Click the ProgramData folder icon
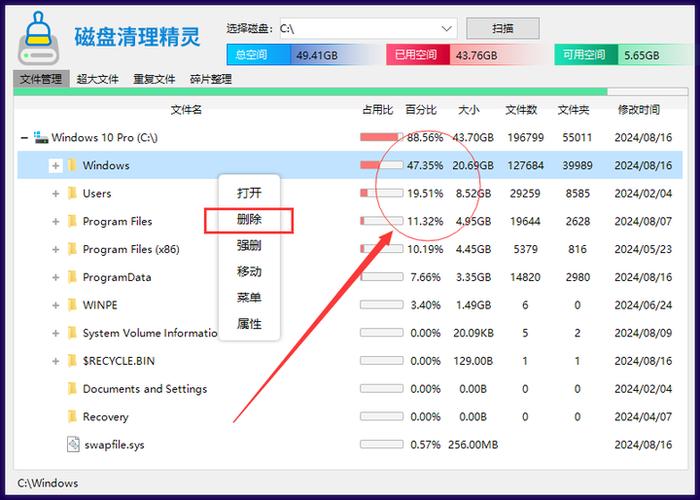Screen dimensions: 700x500 coord(72,277)
